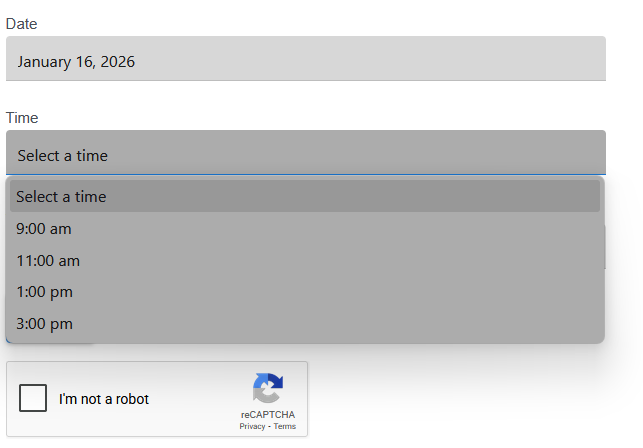This screenshot has width=643, height=448.
Task: Click the "Time" field label
Action: 22,117
